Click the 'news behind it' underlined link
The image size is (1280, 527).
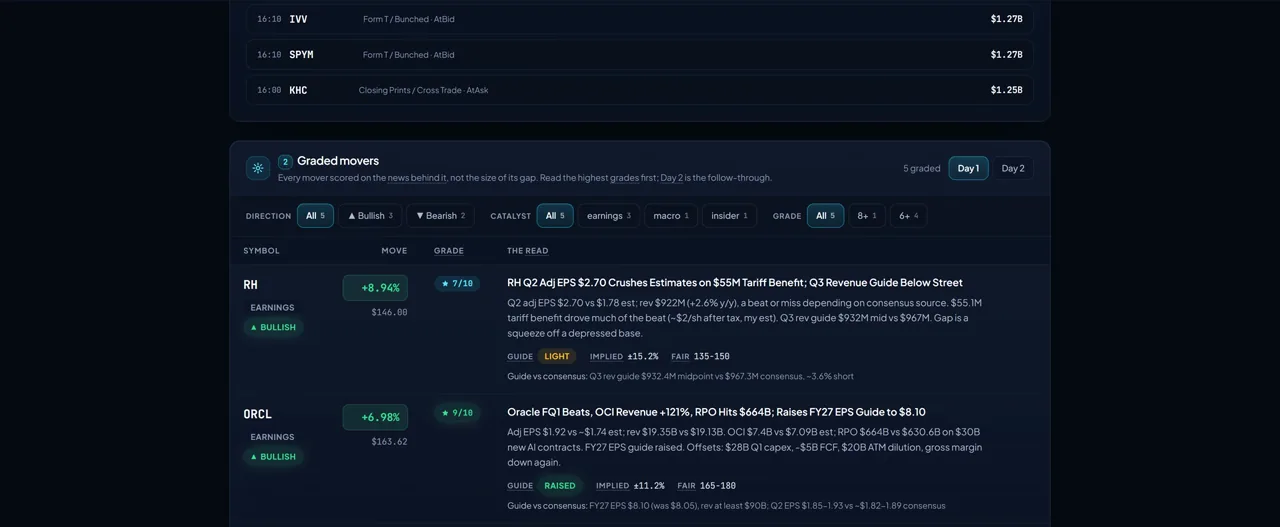(417, 177)
